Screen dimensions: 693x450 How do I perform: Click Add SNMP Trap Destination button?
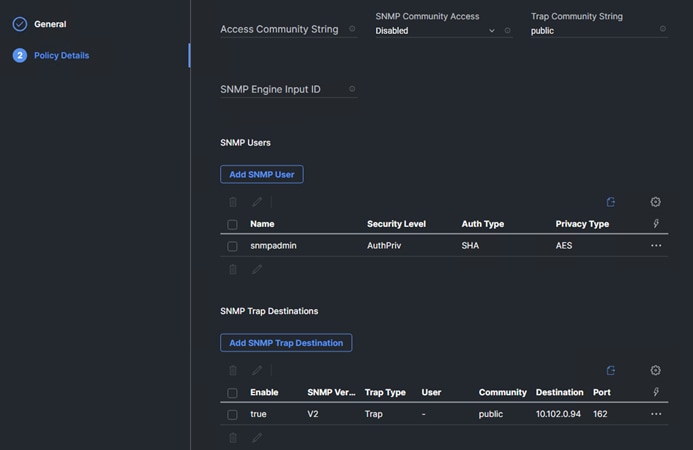[x=286, y=343]
